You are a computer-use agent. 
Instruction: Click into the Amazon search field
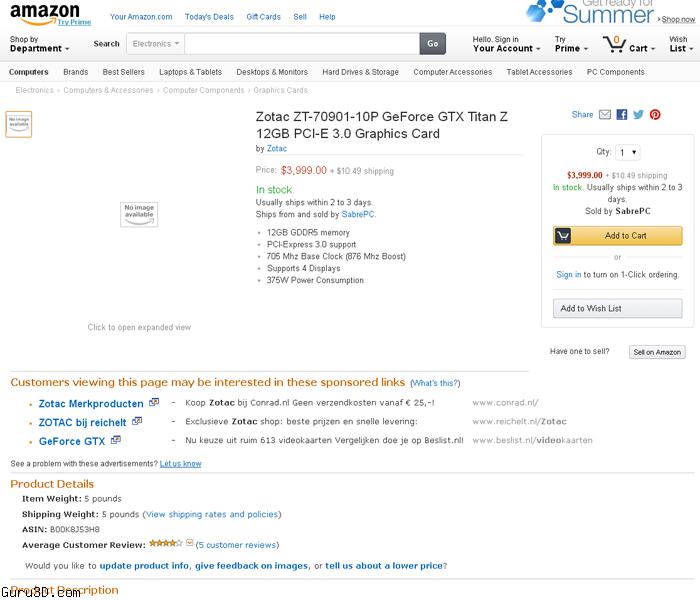click(x=302, y=44)
